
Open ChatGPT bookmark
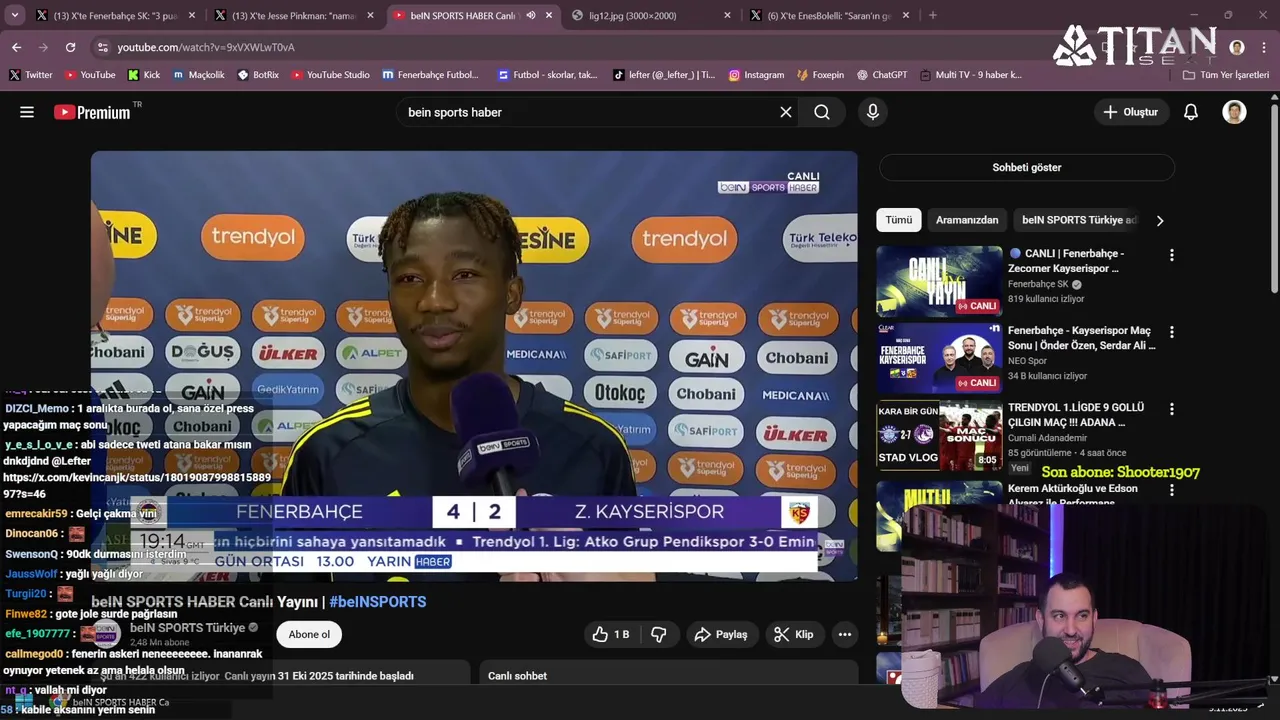(881, 74)
